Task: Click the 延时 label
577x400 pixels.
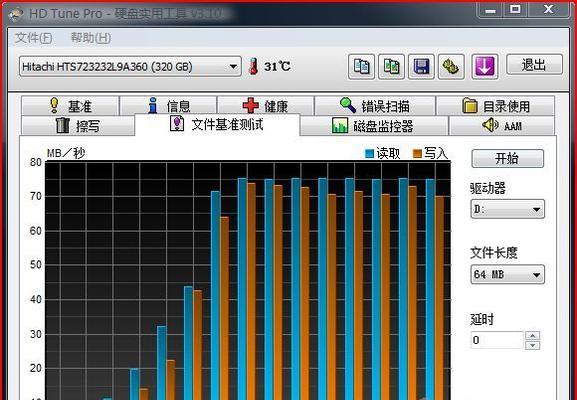Action: [x=482, y=319]
